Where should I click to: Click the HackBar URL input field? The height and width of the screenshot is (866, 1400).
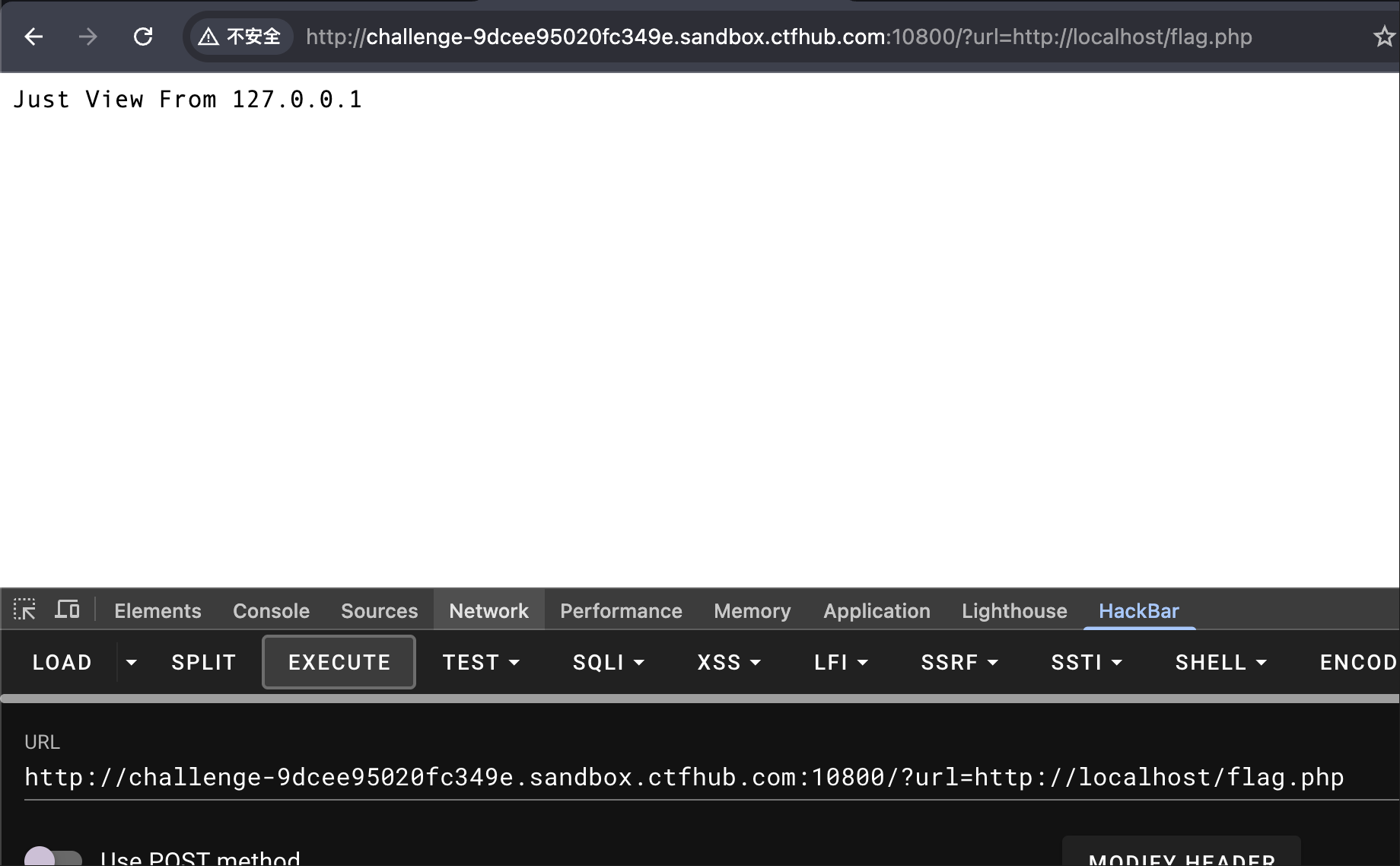coord(685,777)
